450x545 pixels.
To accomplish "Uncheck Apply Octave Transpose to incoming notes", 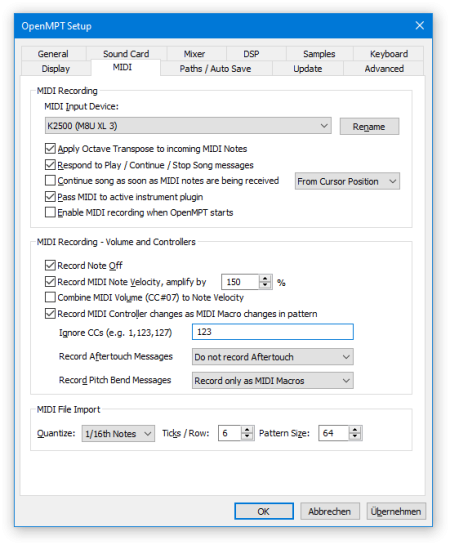I will (50, 148).
